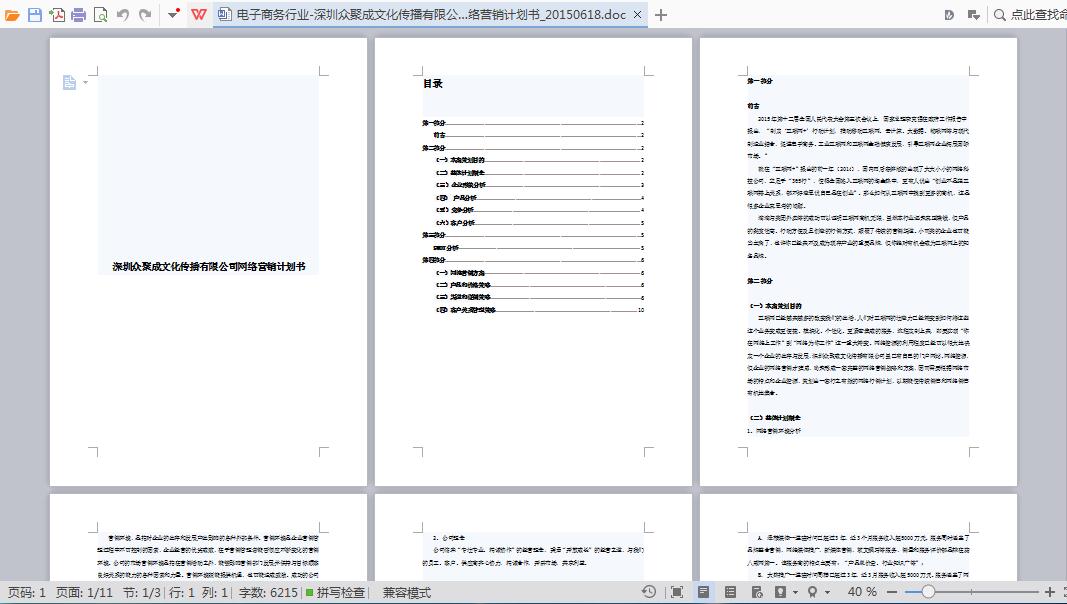Expand the award ribbon dropdown arrow
Screen dimensions: 1067x604
click(x=827, y=592)
